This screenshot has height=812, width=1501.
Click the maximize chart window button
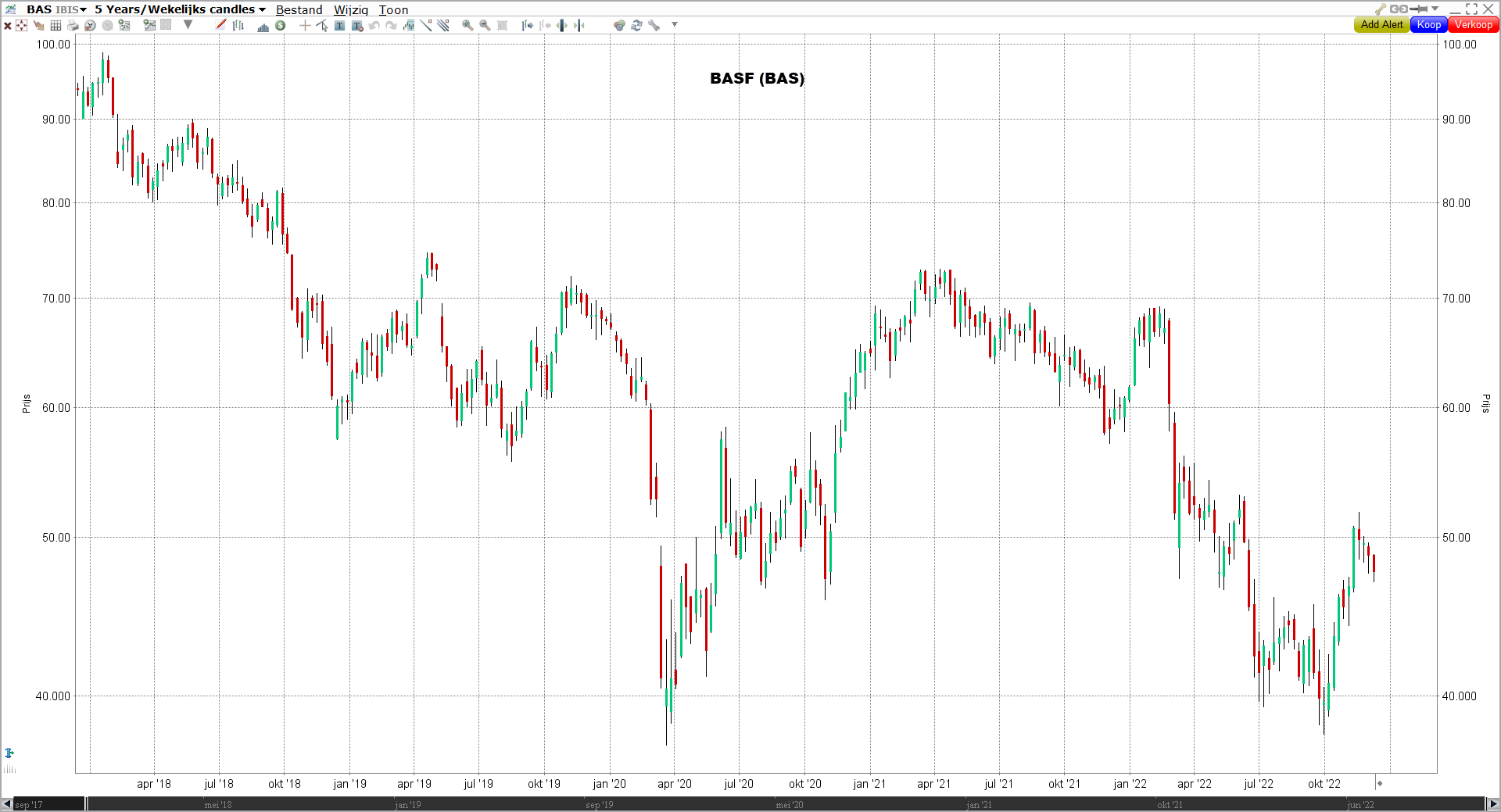[x=1471, y=9]
